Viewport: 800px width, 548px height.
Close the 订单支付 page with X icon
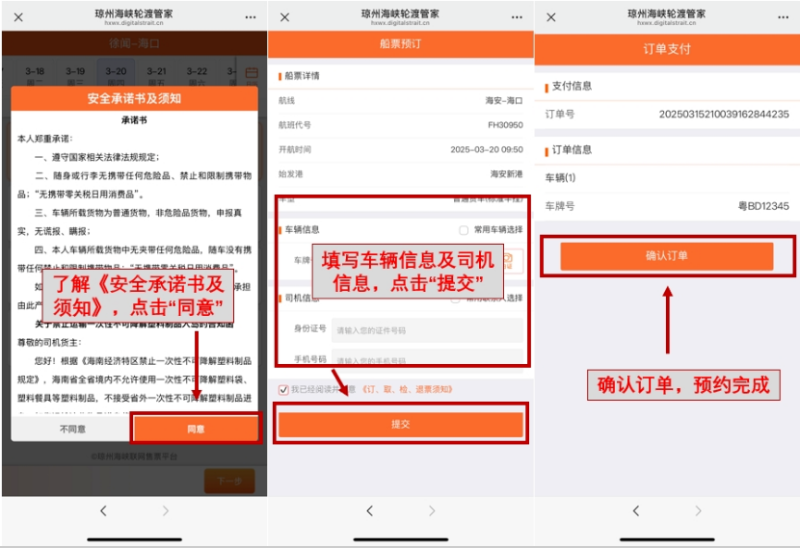552,17
